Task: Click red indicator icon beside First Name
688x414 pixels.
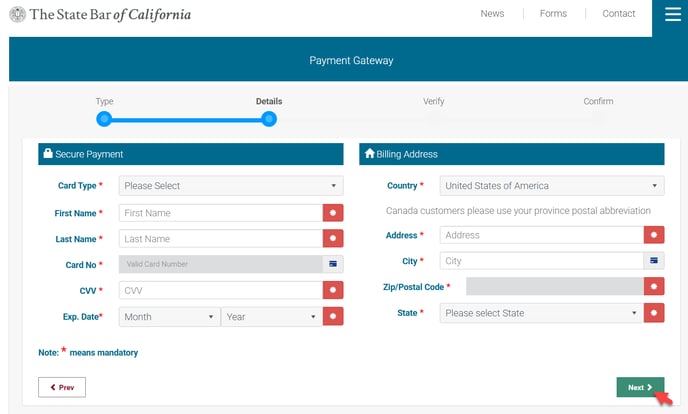Action: coord(333,213)
